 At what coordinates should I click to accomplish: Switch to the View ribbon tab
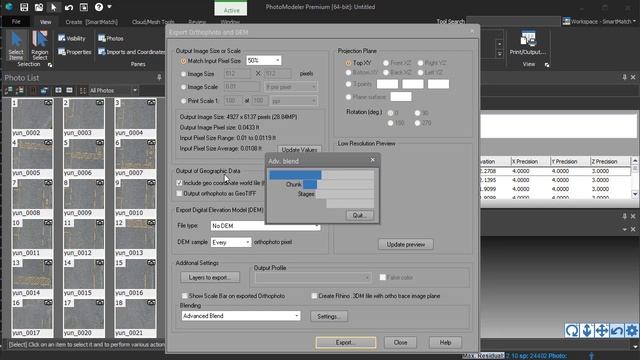coord(45,22)
